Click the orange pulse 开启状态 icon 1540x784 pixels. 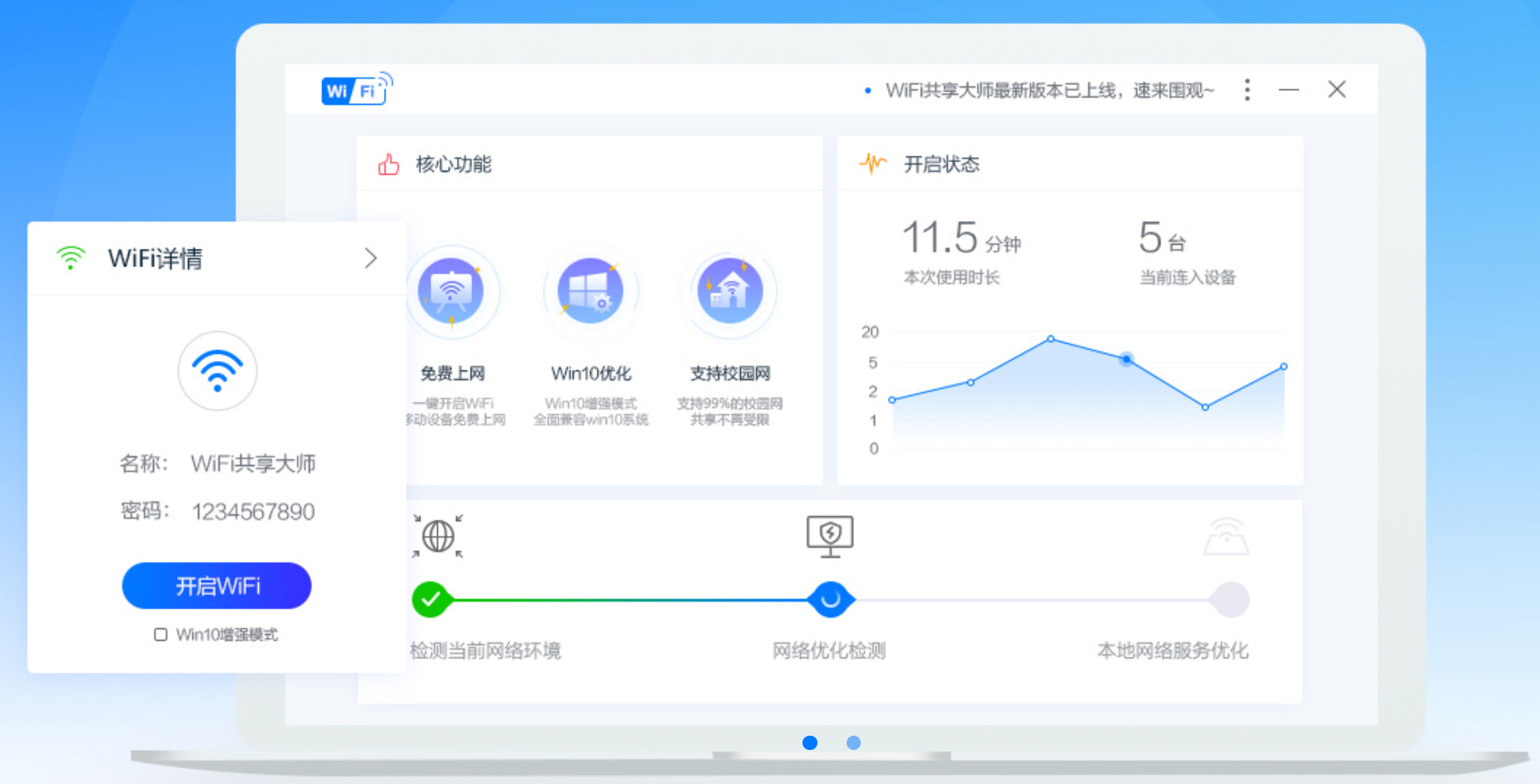(x=873, y=163)
